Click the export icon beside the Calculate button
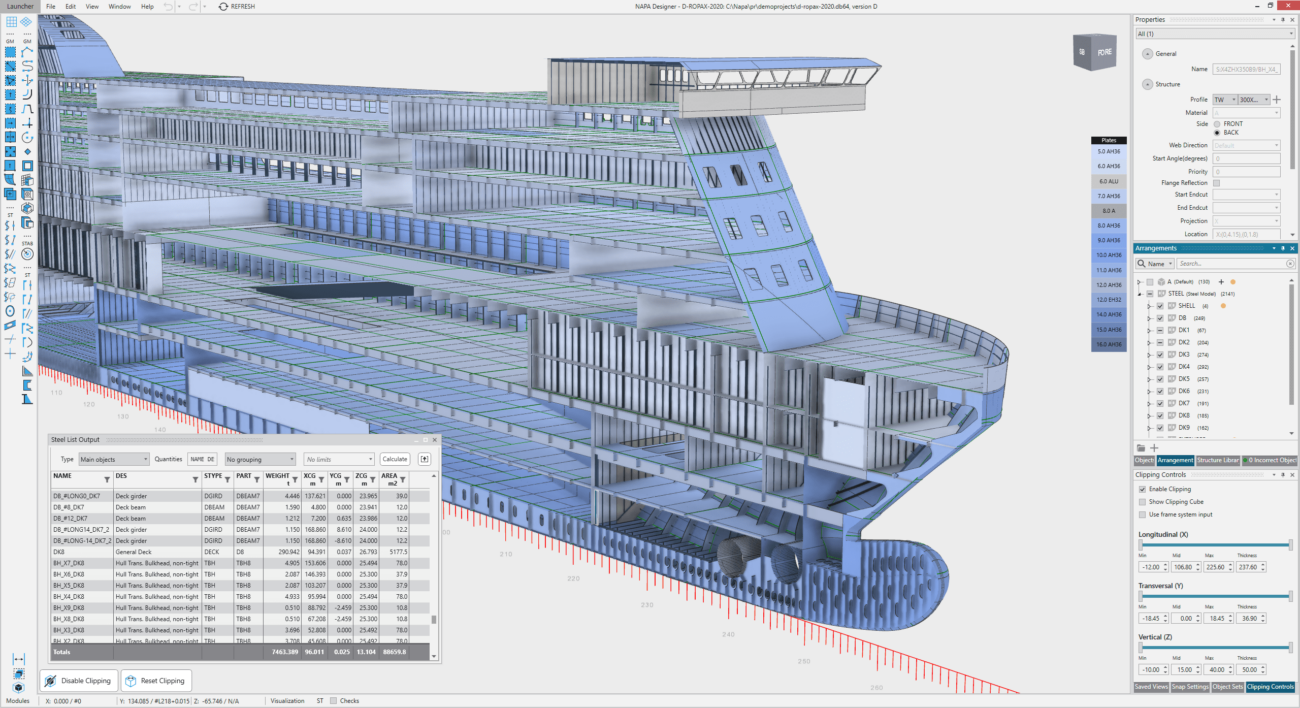The image size is (1300, 708). (424, 459)
